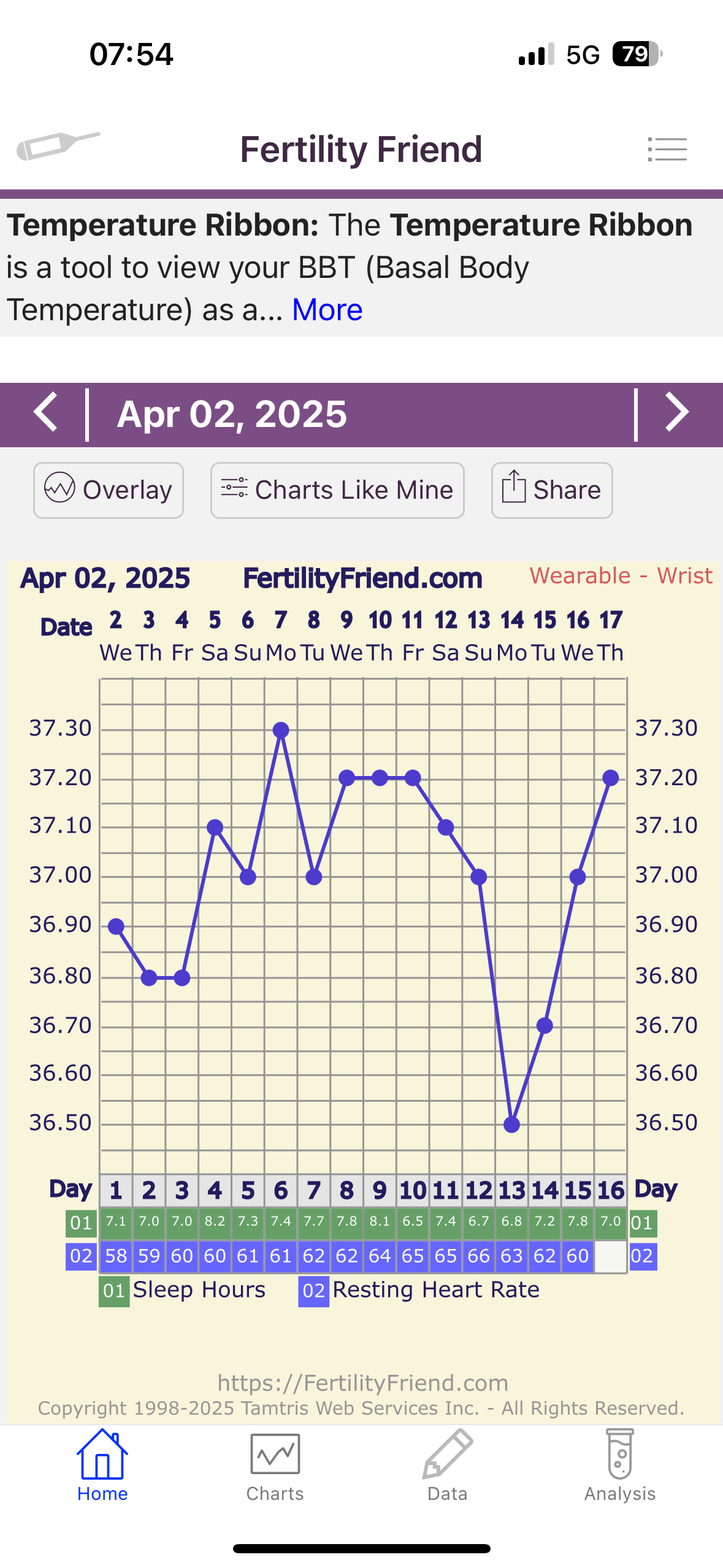The width and height of the screenshot is (723, 1568).
Task: Expand description with More link
Action: (x=327, y=310)
